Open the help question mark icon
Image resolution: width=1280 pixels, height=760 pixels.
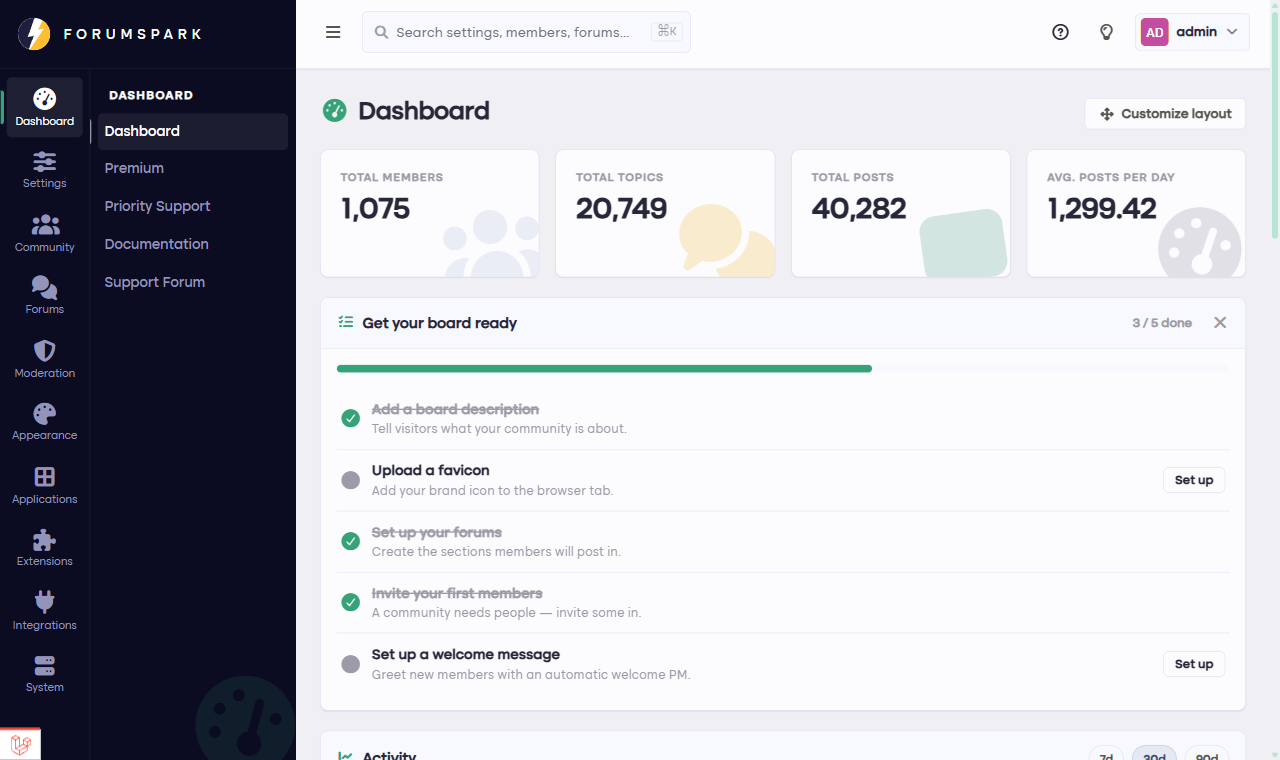coord(1061,32)
